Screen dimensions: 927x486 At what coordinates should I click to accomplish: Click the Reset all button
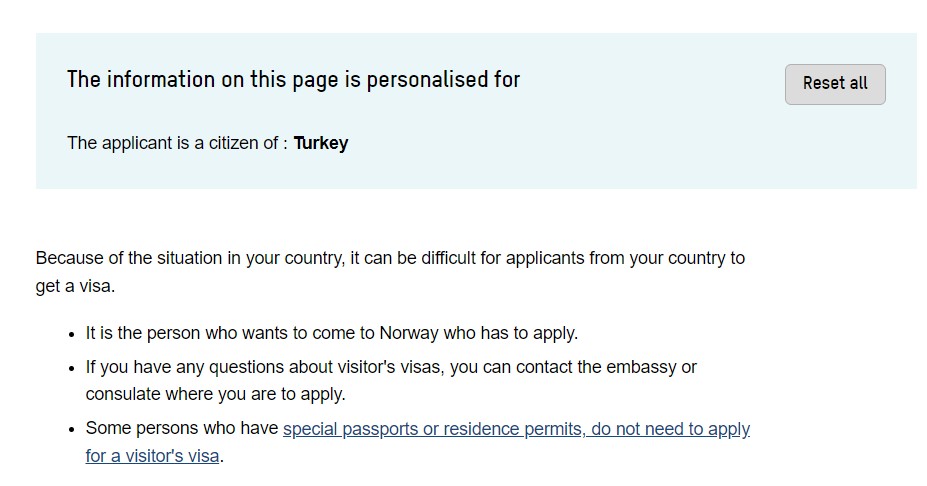click(x=835, y=84)
